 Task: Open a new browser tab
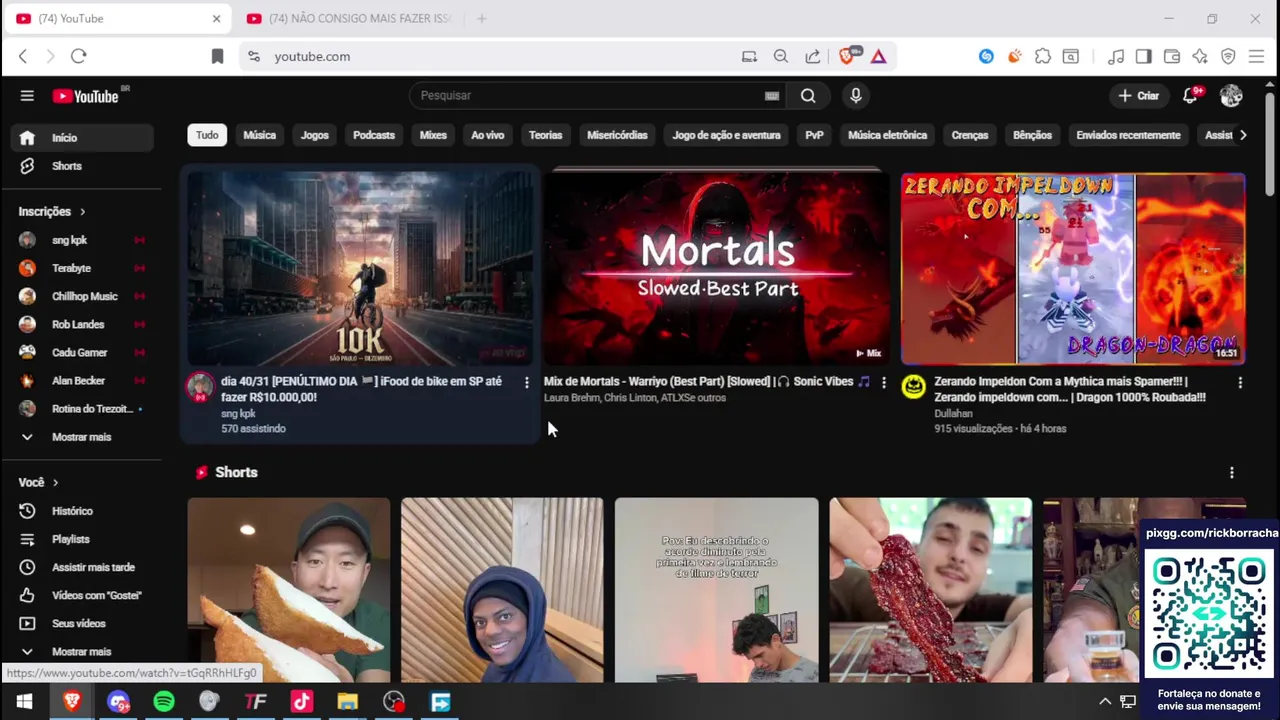coord(481,19)
